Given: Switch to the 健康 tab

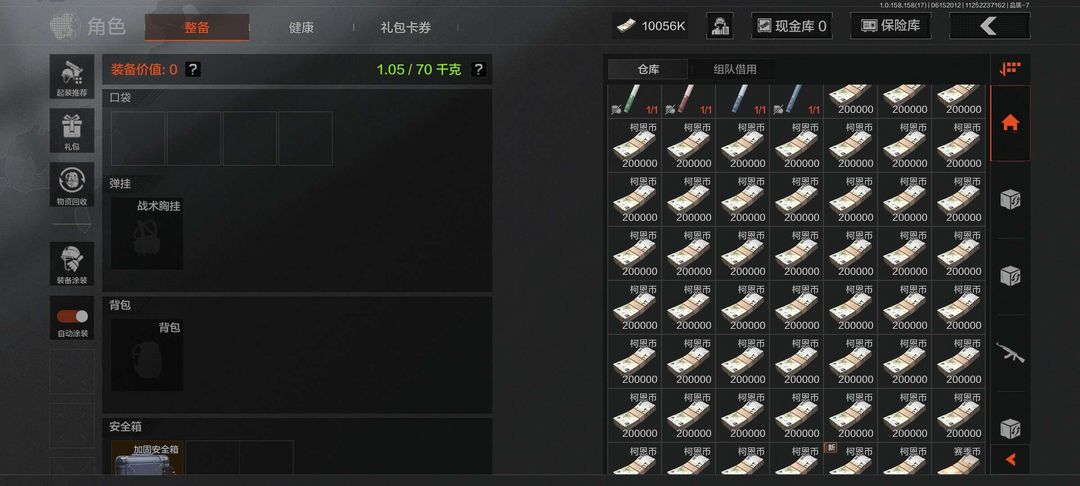Looking at the screenshot, I should 301,28.
